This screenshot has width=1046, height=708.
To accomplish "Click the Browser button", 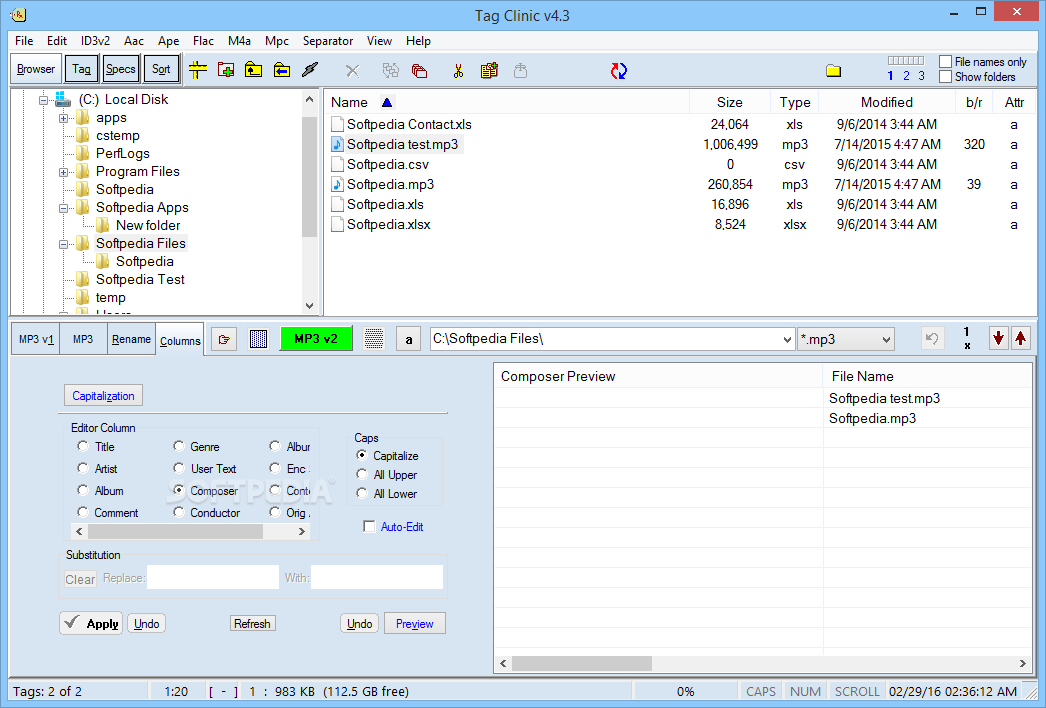I will [36, 69].
